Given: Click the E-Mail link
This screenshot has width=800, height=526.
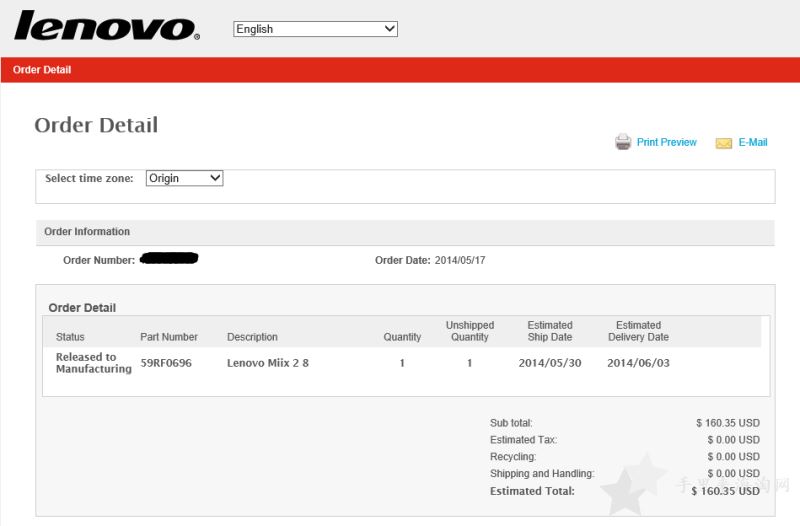Looking at the screenshot, I should [753, 142].
